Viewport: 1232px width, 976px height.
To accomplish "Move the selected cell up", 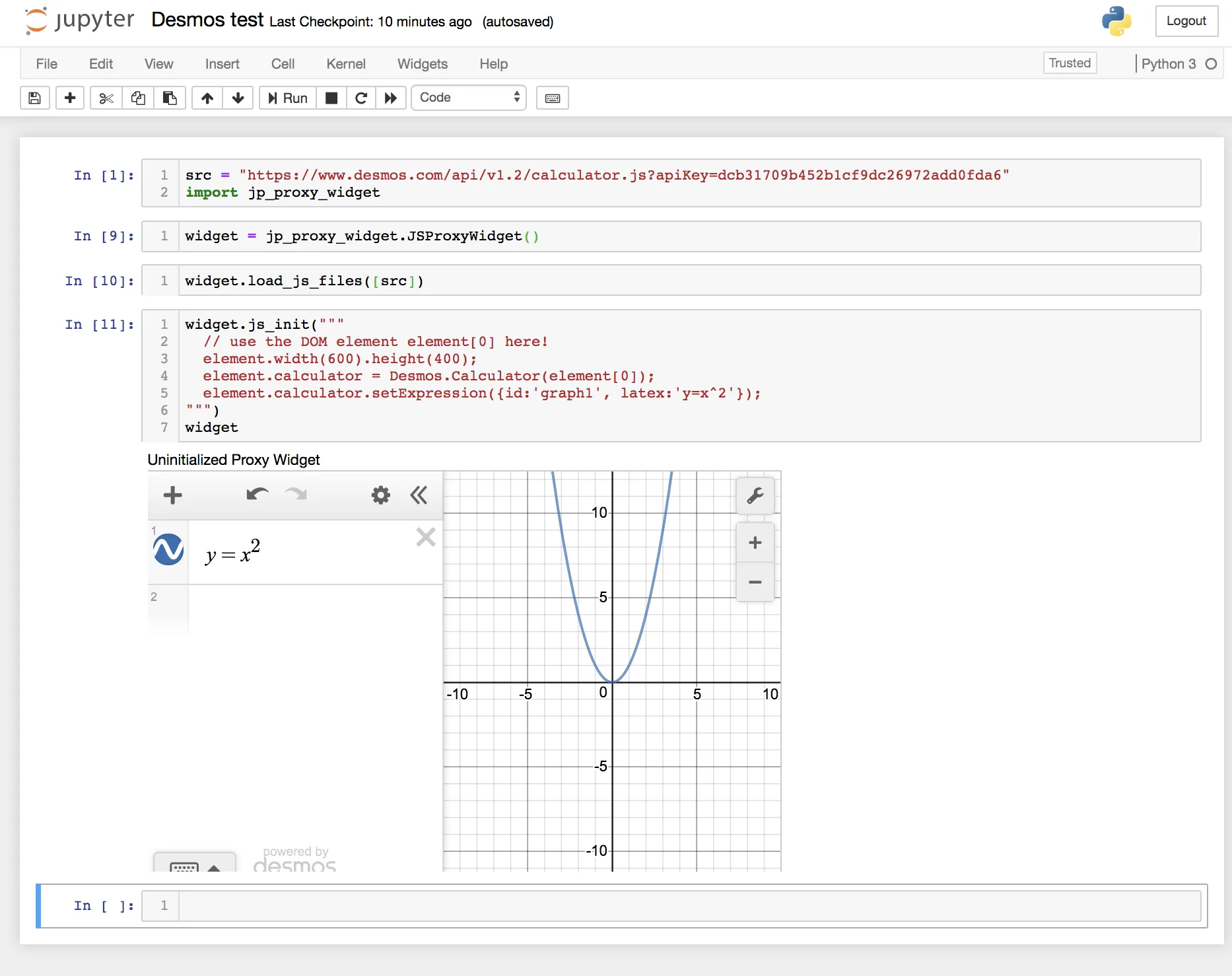I will coord(207,98).
